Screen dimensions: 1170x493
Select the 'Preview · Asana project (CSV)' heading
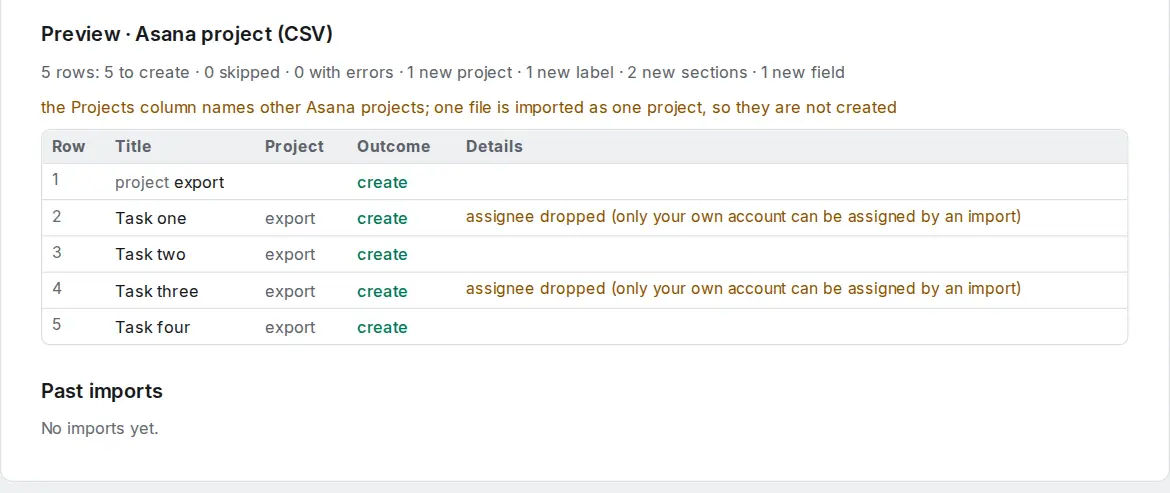click(x=187, y=34)
